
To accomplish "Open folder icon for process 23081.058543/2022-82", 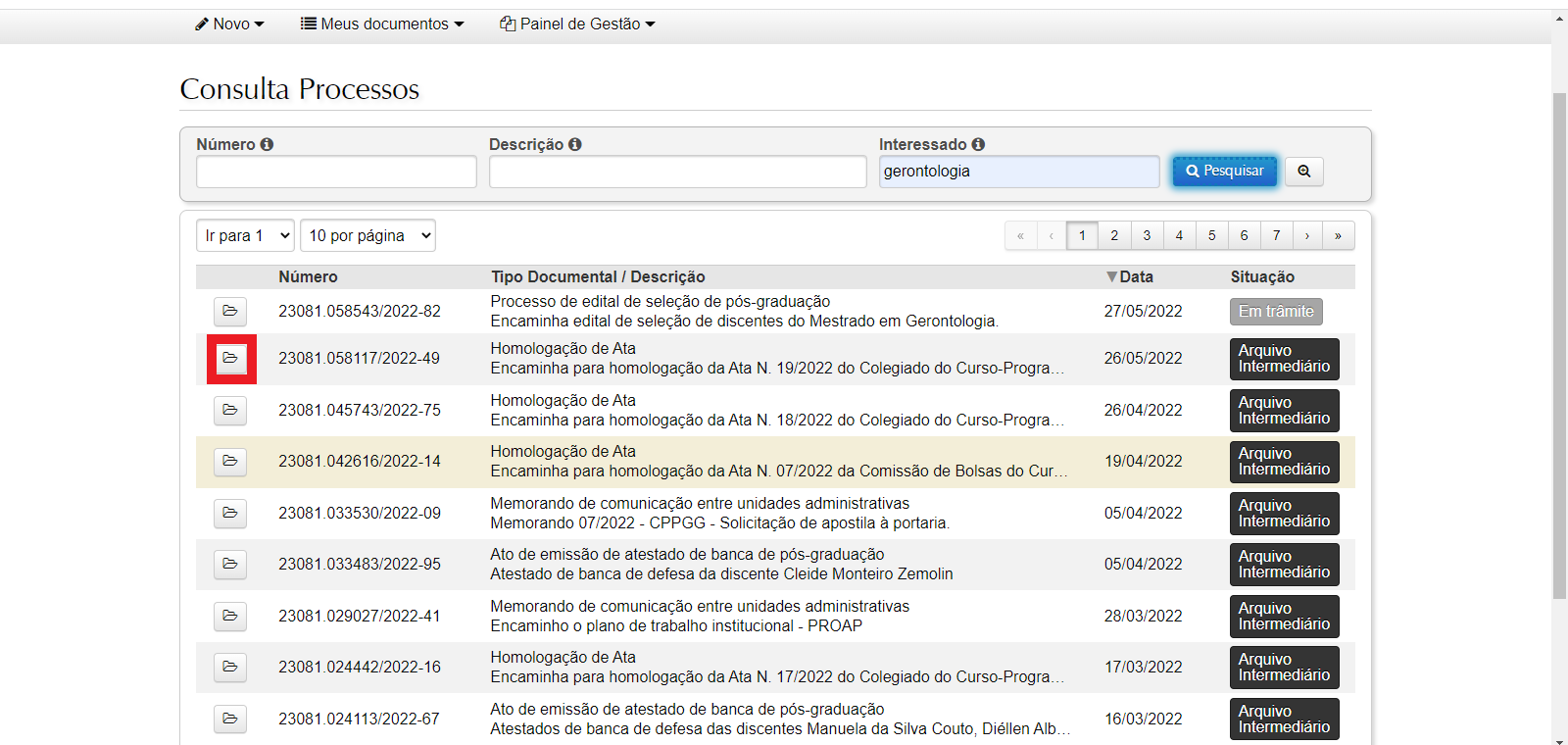I will tap(230, 312).
